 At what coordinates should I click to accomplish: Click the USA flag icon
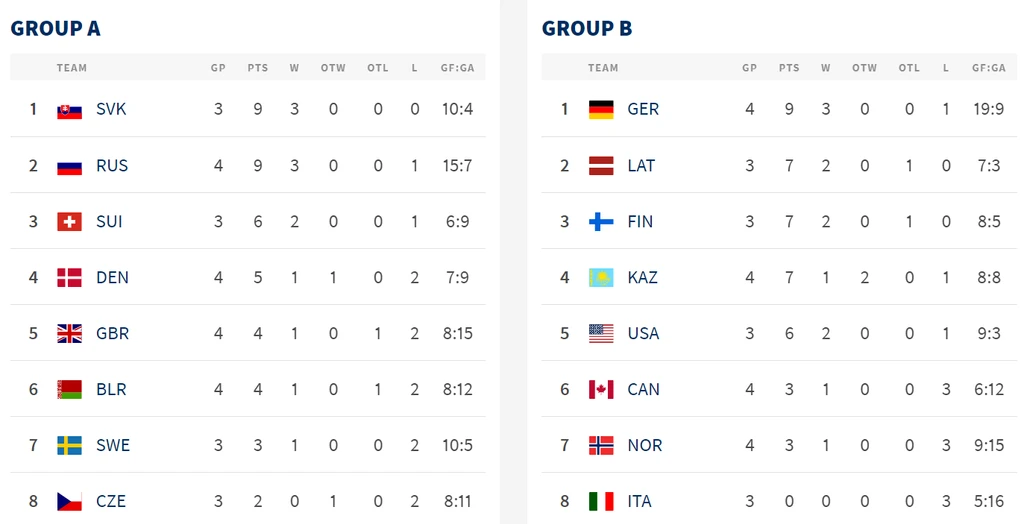601,334
